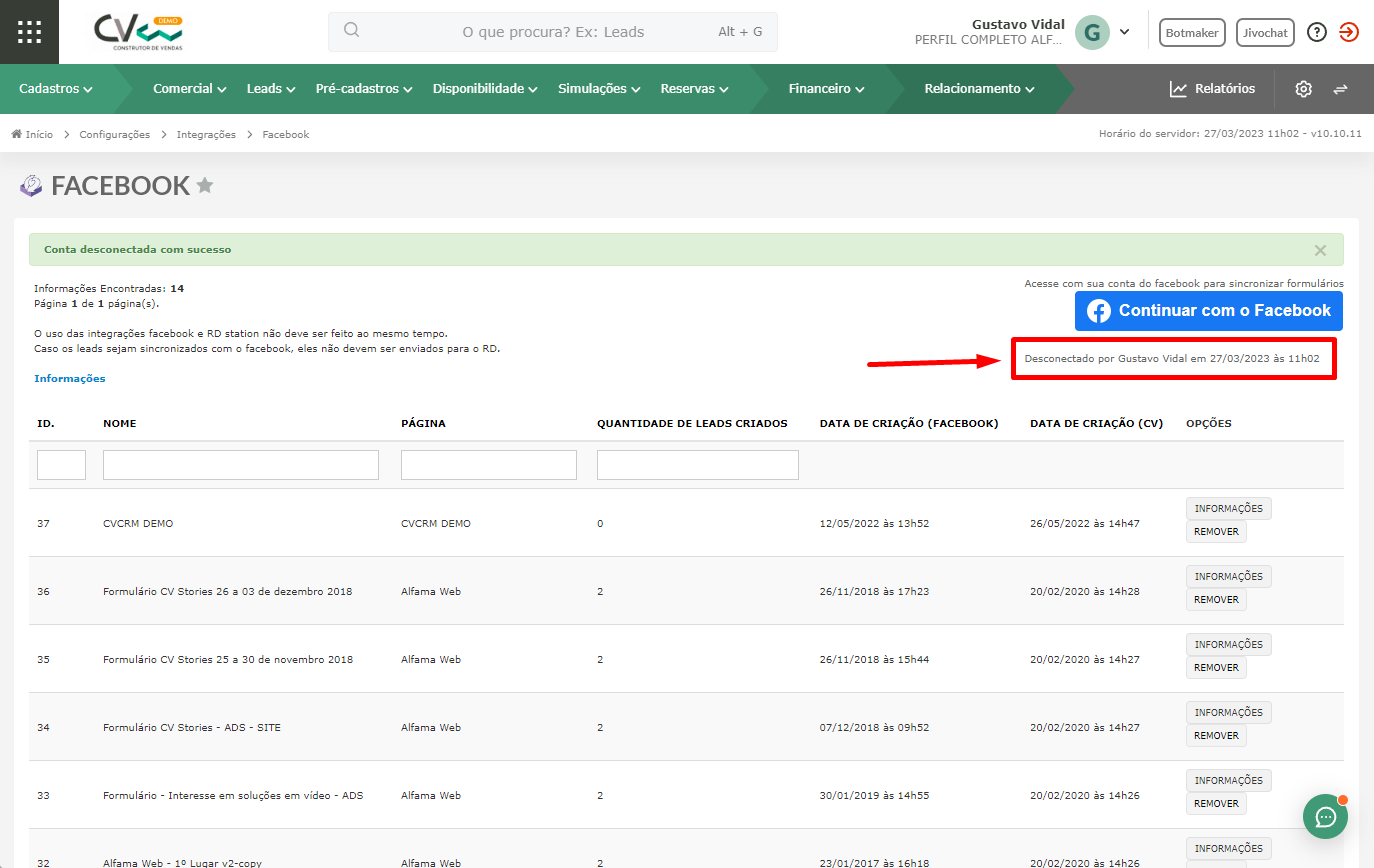Image resolution: width=1374 pixels, height=868 pixels.
Task: Click the swap arrows icon
Action: [1340, 89]
